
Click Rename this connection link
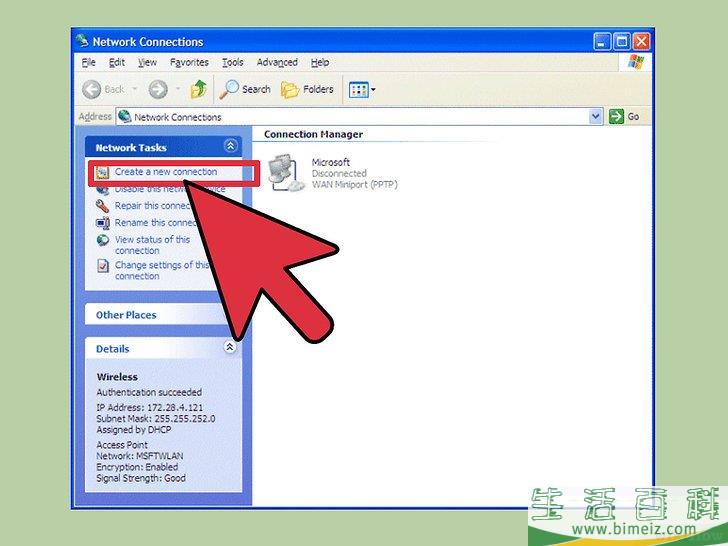(x=156, y=223)
